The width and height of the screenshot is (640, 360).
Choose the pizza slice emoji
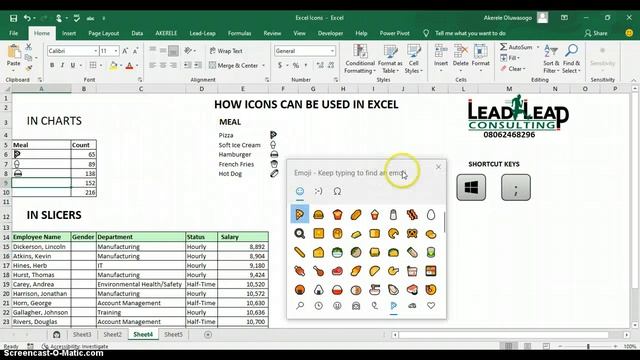300,214
